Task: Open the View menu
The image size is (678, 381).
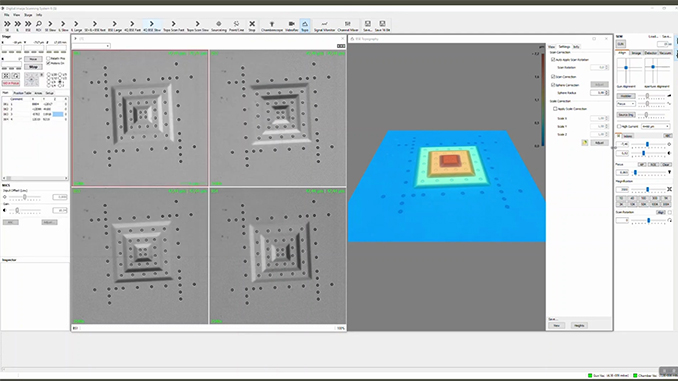Action: click(x=16, y=15)
